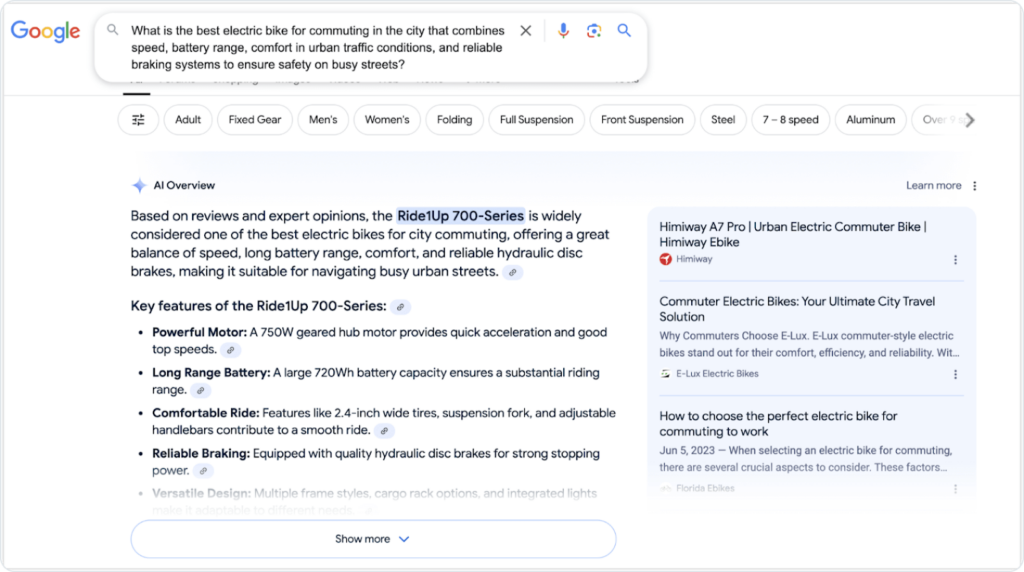Open AI Overview three-dot options menu

click(x=975, y=186)
